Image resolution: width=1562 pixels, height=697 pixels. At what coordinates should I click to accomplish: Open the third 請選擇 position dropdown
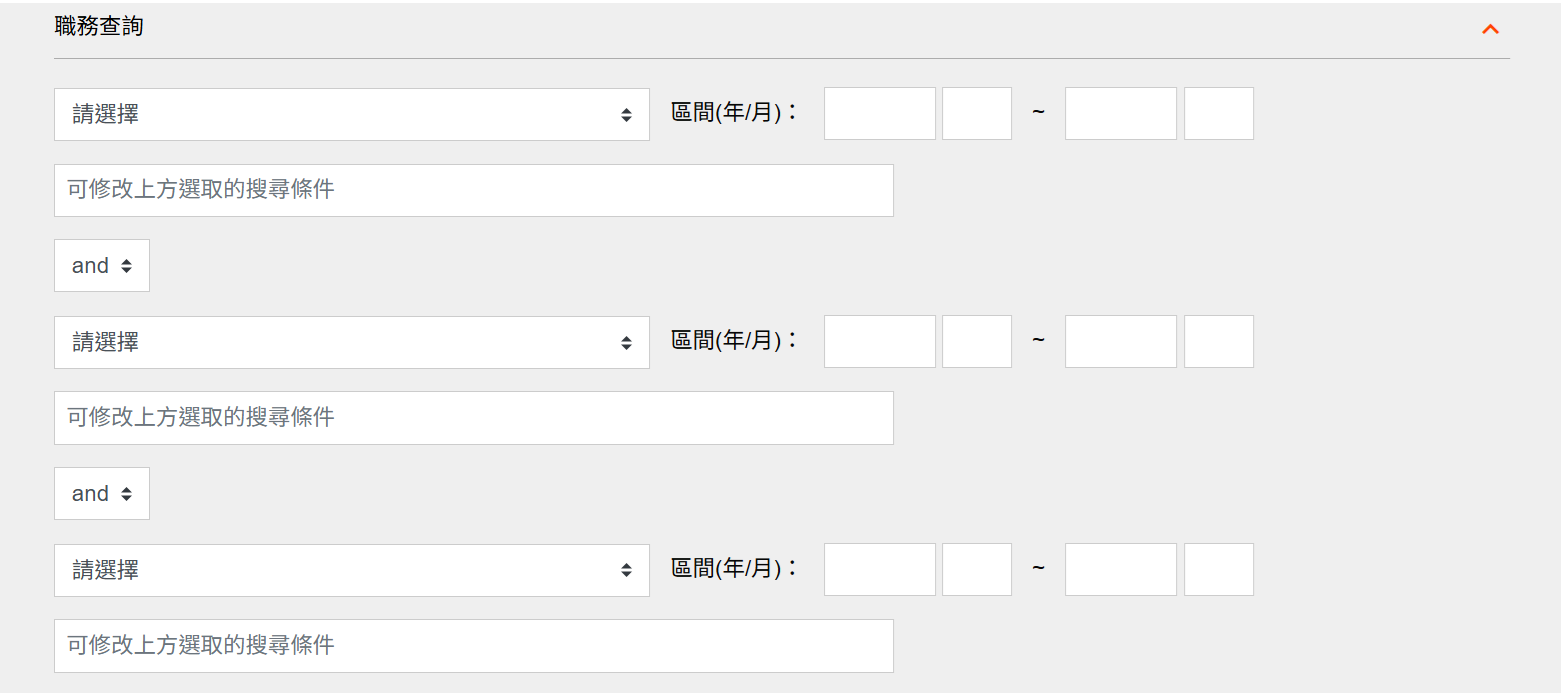pyautogui.click(x=351, y=570)
